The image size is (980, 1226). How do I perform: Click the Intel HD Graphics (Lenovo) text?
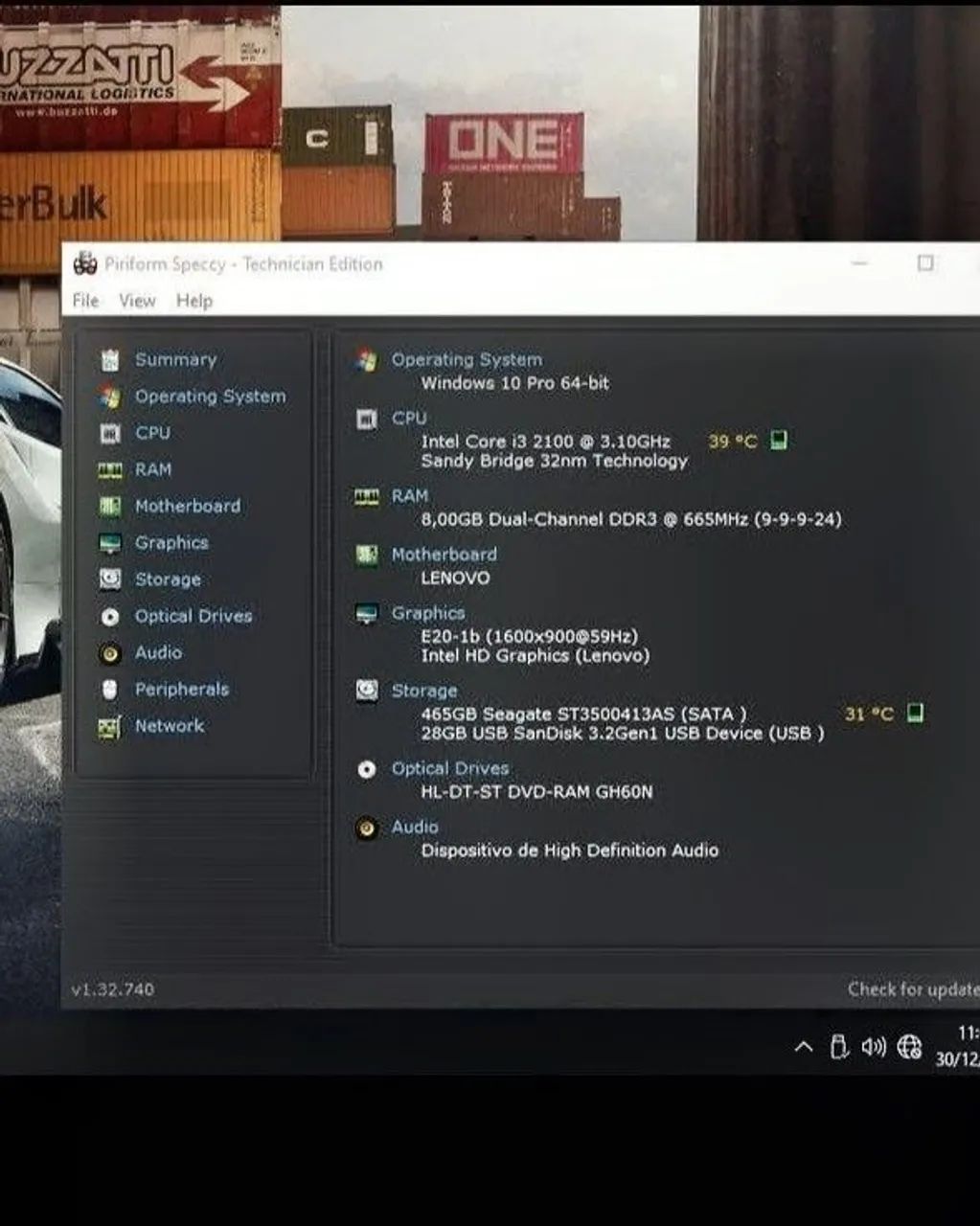pyautogui.click(x=536, y=656)
